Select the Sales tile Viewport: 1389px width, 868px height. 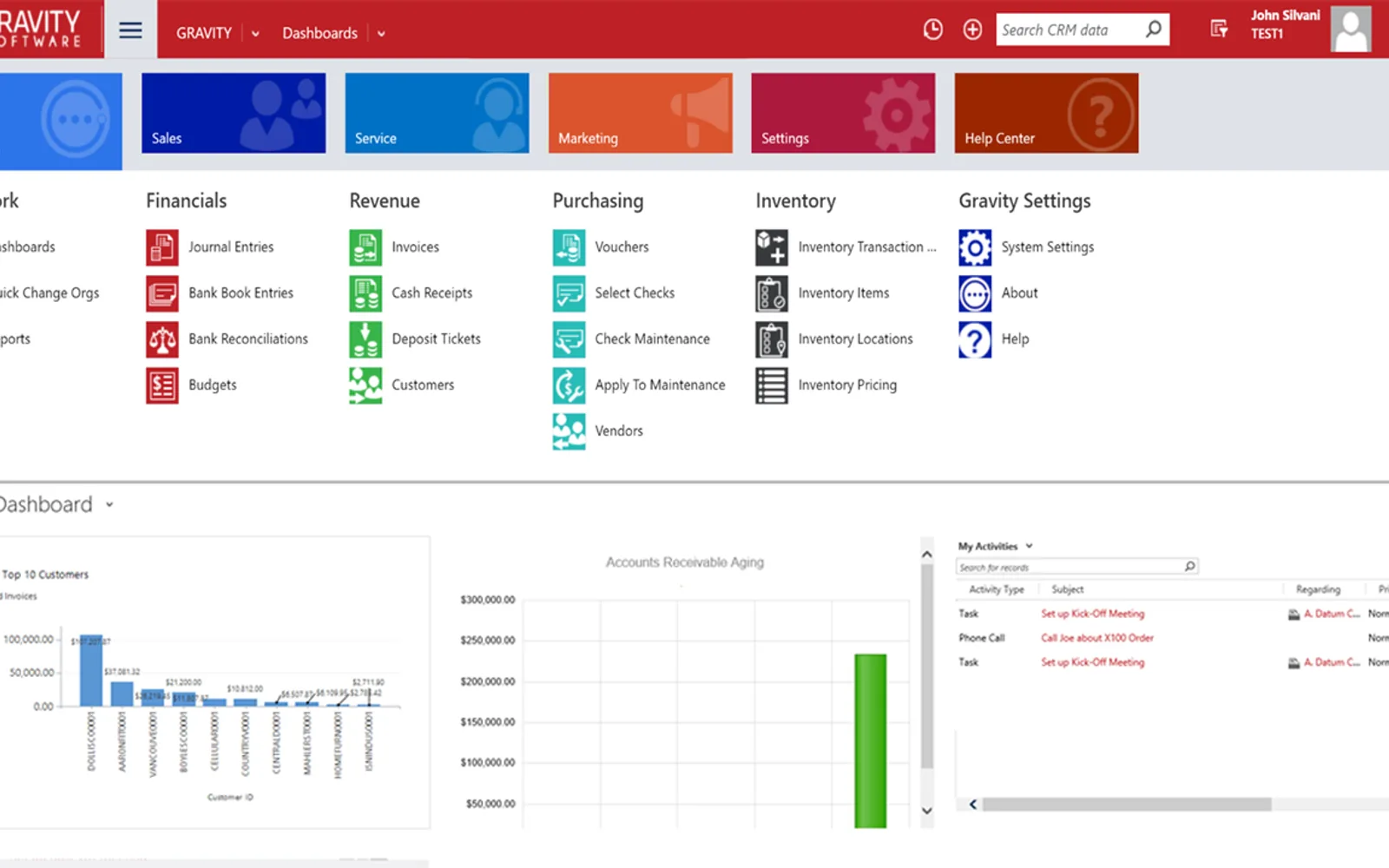(234, 113)
